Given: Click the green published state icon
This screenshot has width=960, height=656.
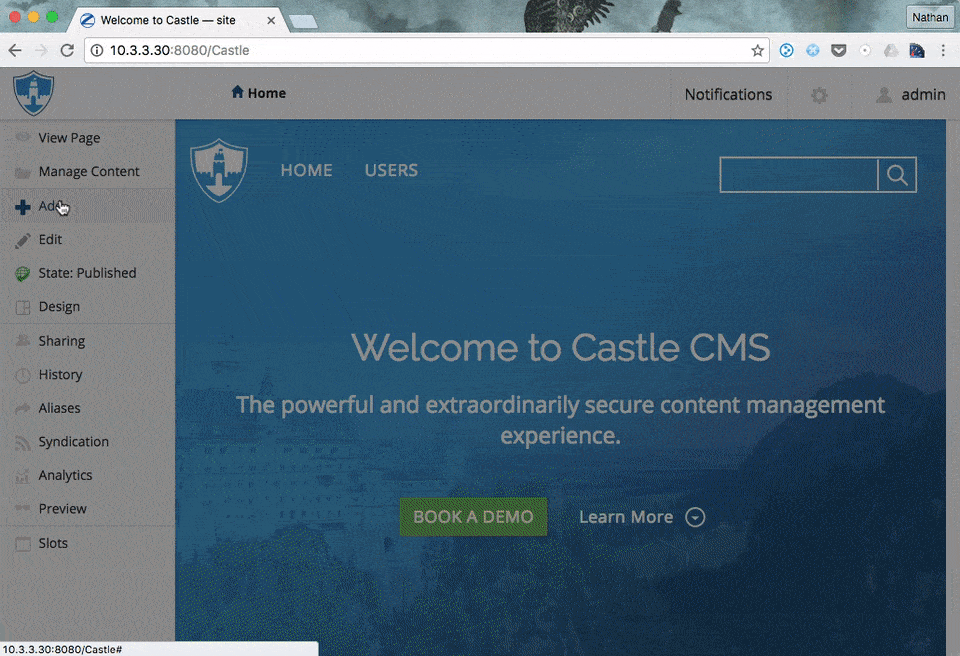Looking at the screenshot, I should click(x=23, y=274).
